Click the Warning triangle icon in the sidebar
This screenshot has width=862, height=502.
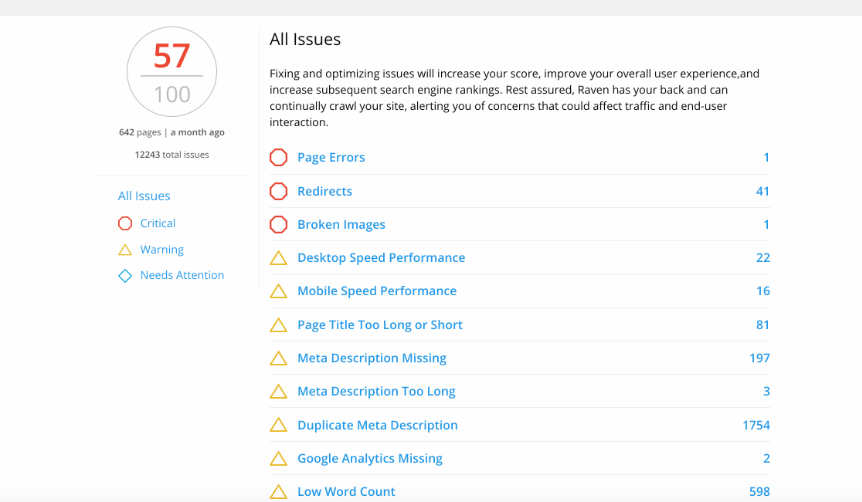[125, 250]
